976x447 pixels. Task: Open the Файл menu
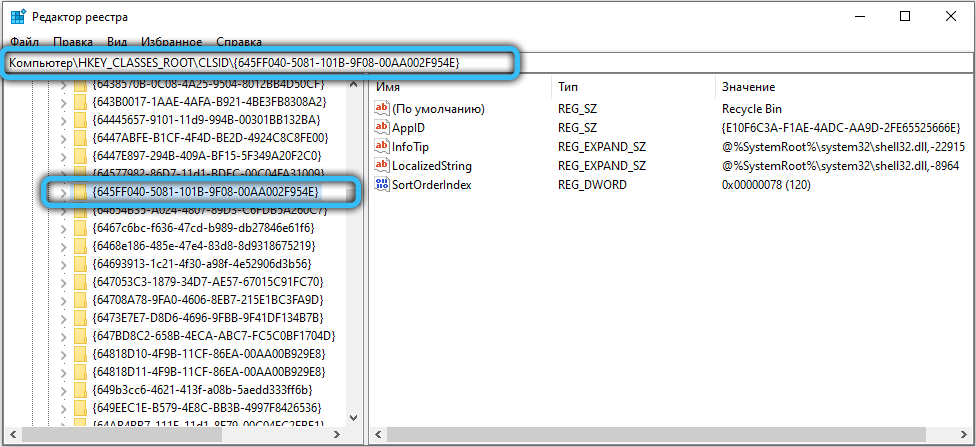coord(25,42)
